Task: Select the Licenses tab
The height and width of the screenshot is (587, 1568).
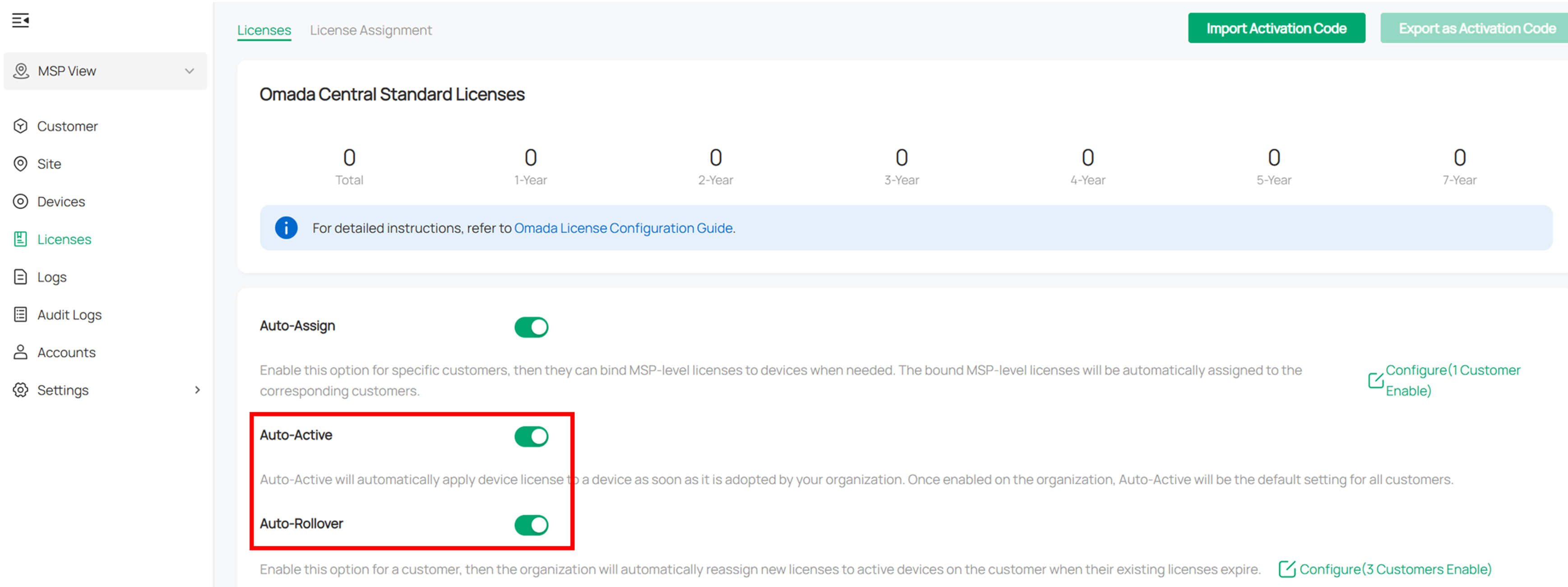Action: click(264, 29)
